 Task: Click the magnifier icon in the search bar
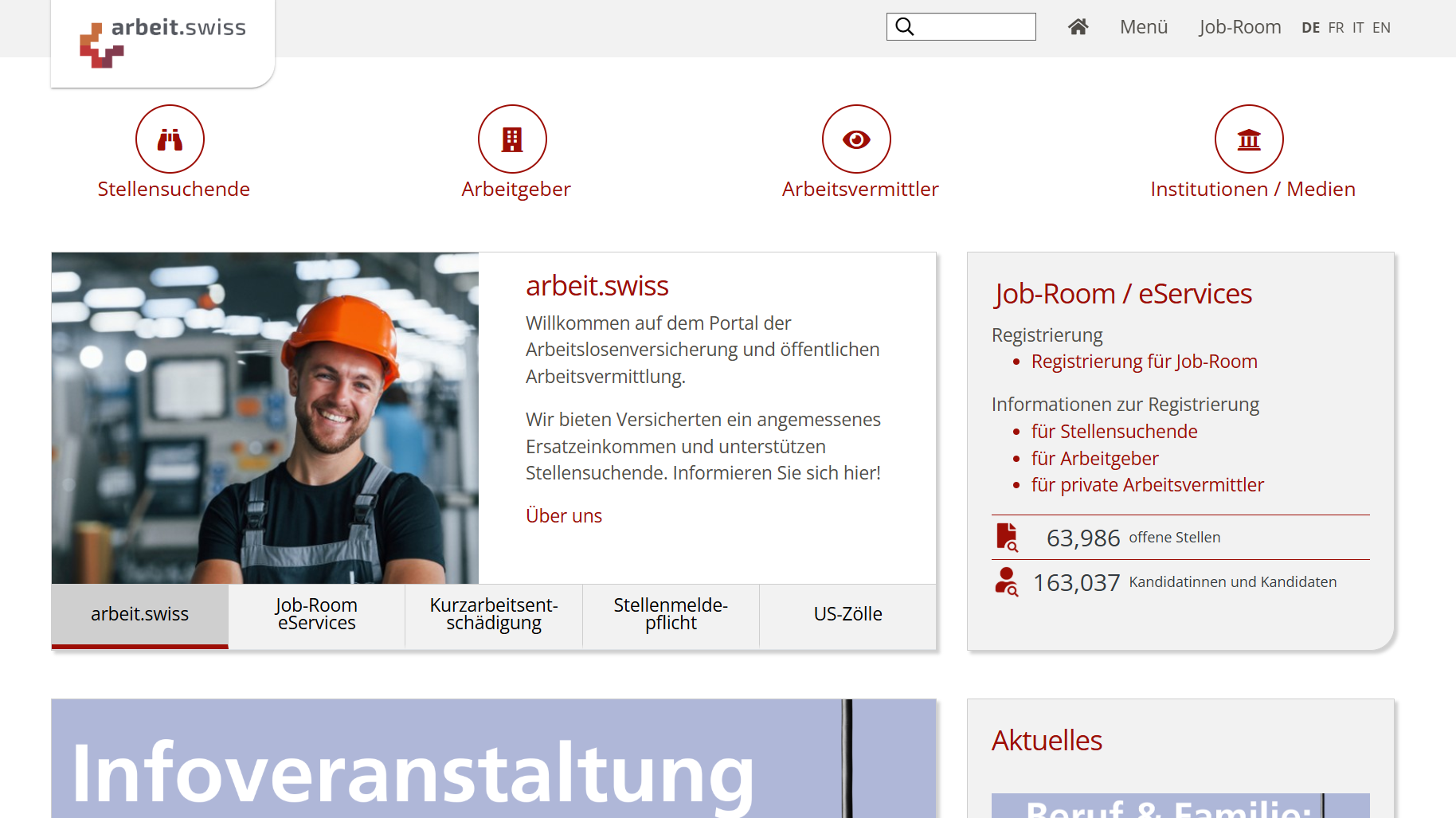[905, 26]
